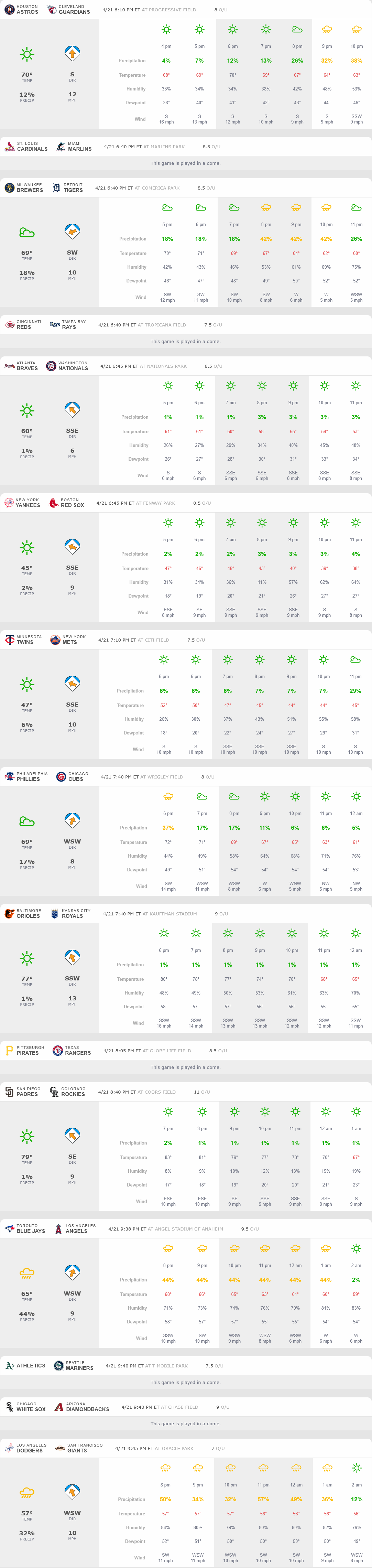Click the Houston Astros team logo
372x1568 pixels.
9,10
